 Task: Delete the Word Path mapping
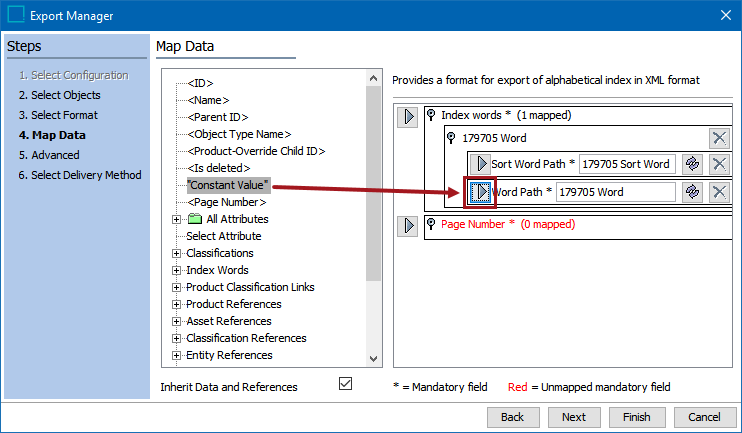click(719, 191)
